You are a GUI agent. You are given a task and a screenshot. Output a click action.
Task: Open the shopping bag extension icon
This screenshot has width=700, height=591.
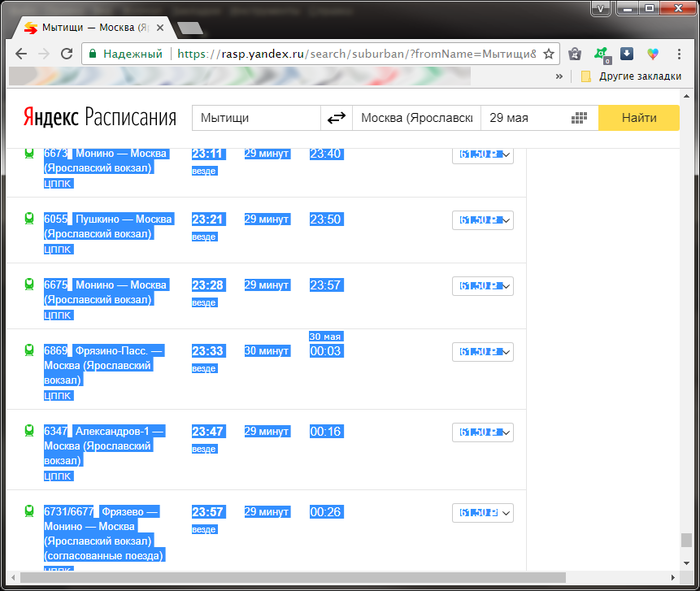coord(575,54)
